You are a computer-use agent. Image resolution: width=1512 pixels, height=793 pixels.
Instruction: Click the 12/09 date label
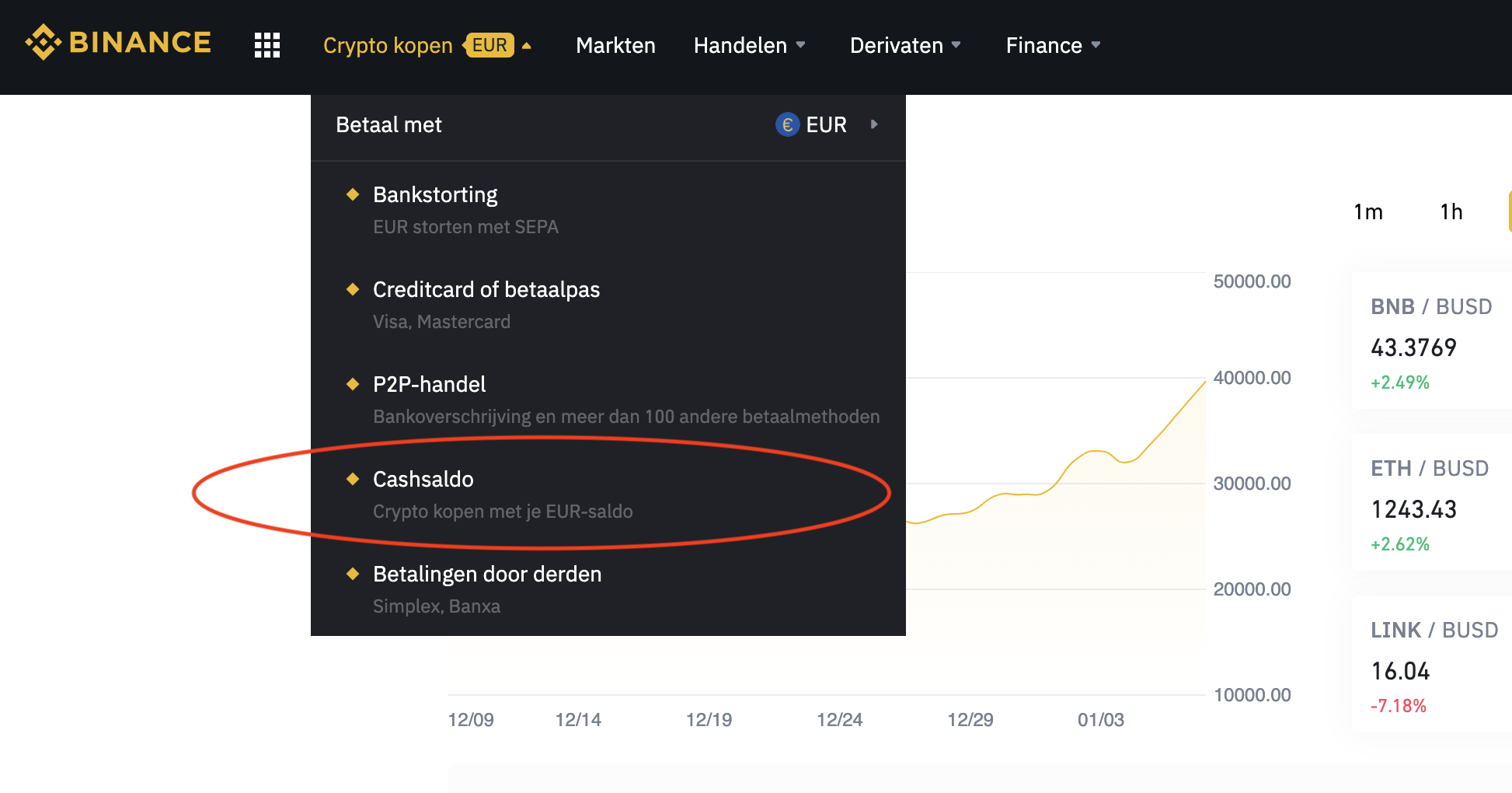coord(471,720)
